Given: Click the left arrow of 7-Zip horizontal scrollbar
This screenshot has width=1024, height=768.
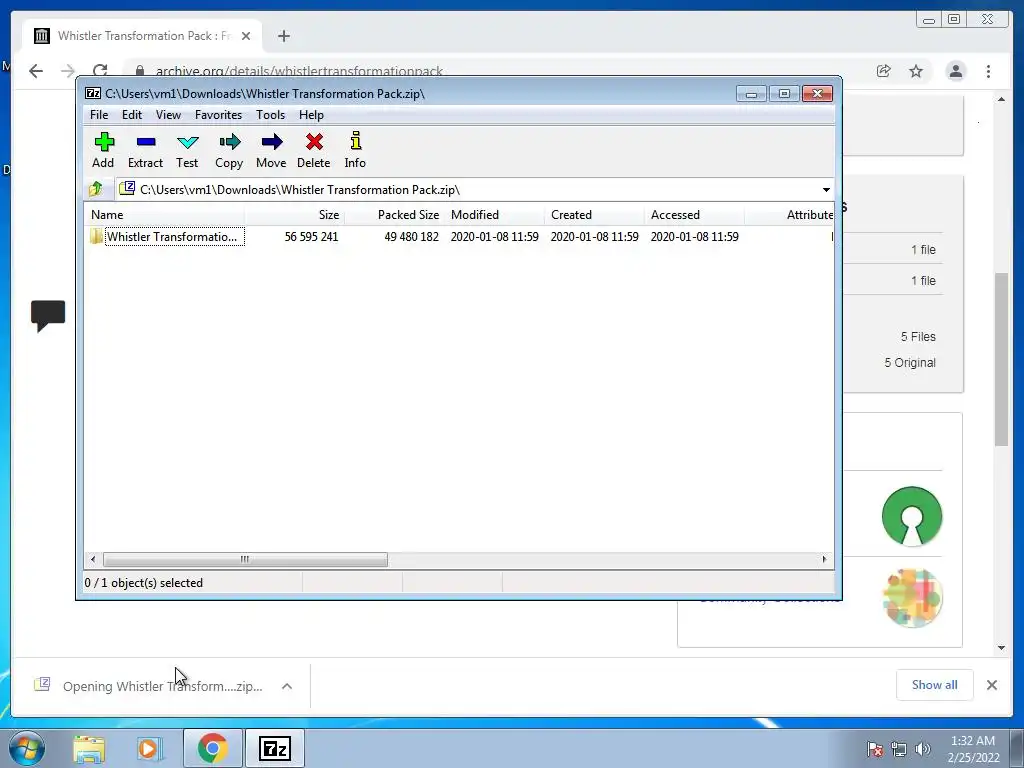Looking at the screenshot, I should click(93, 559).
